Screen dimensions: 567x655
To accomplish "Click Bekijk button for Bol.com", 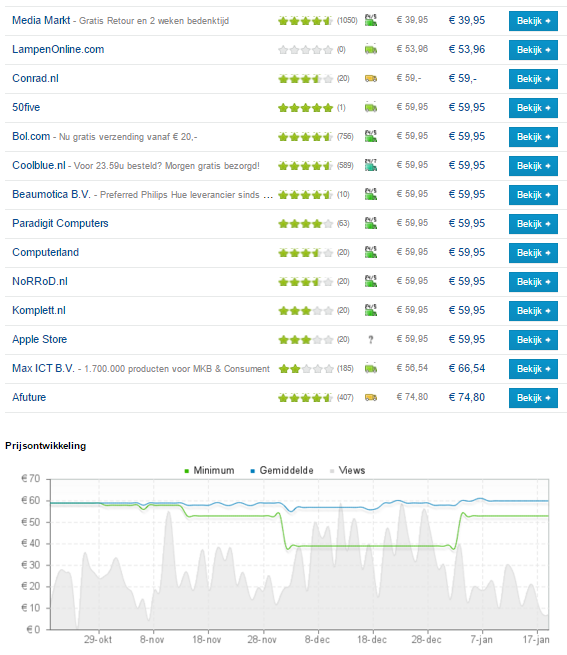I will click(533, 137).
